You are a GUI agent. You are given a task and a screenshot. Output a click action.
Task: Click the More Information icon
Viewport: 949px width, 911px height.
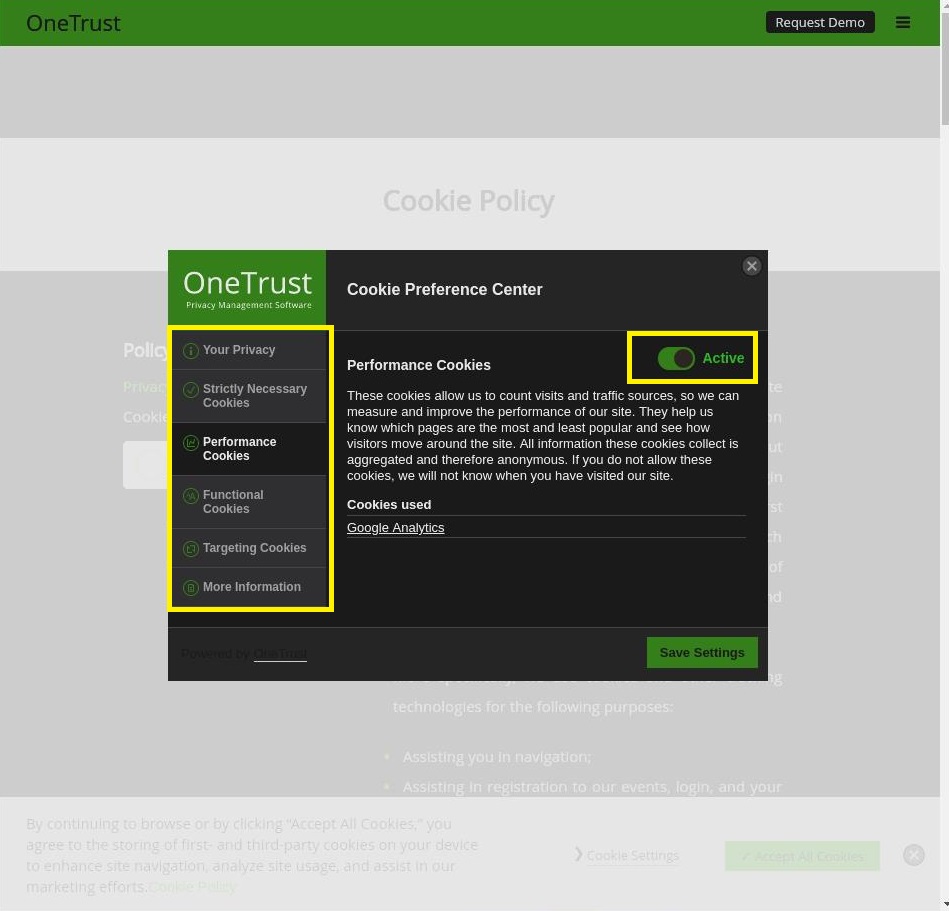click(191, 587)
